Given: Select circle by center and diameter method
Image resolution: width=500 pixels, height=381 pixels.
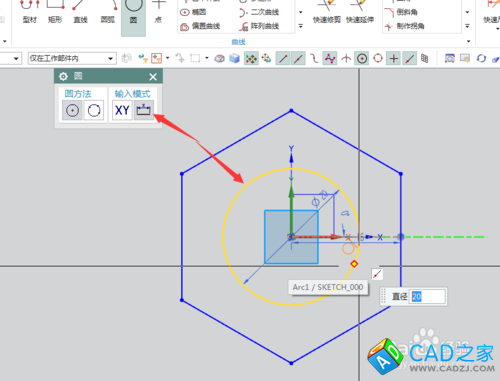Looking at the screenshot, I should (72, 110).
